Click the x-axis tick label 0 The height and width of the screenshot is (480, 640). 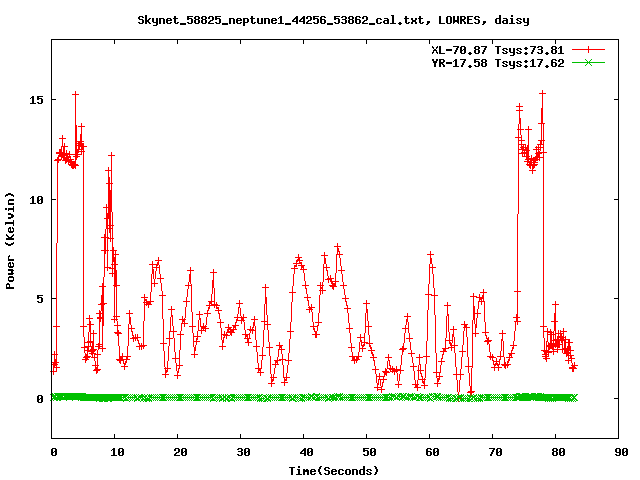click(x=54, y=452)
